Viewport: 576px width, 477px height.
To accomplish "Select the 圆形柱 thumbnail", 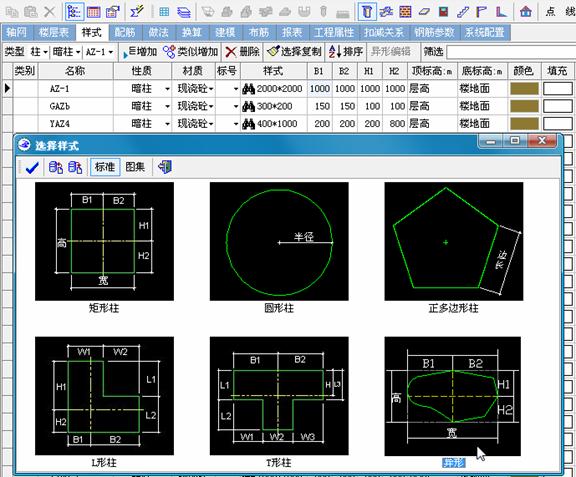I will [x=279, y=241].
